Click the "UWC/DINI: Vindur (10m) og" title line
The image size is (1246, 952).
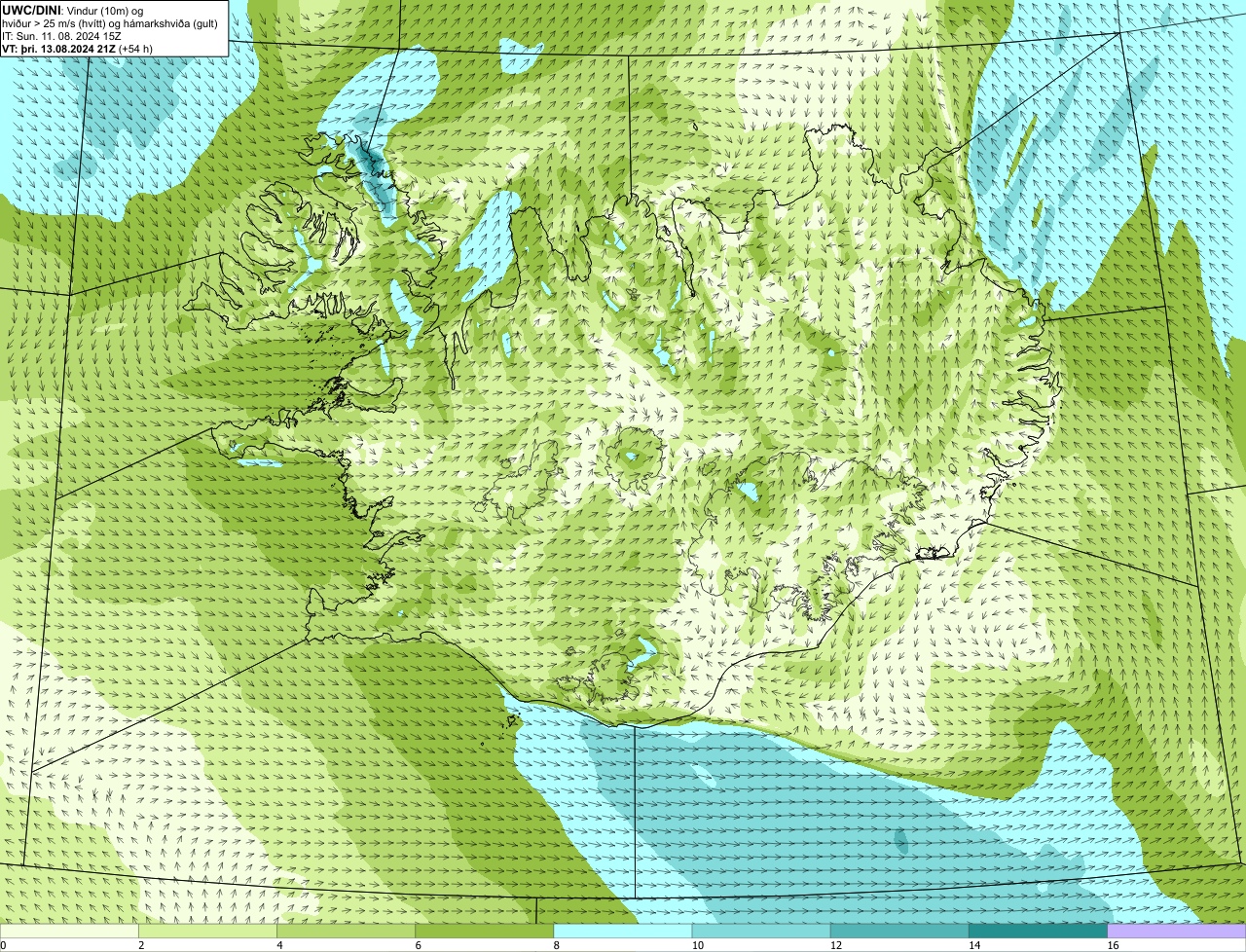73,10
